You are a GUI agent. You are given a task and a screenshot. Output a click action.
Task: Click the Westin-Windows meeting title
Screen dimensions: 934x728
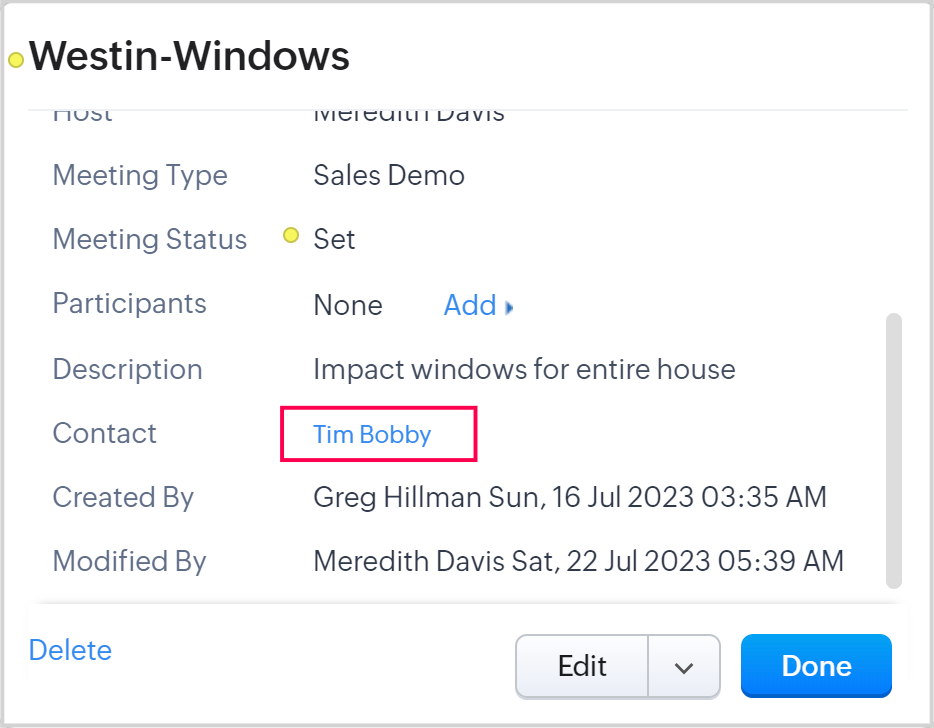189,57
